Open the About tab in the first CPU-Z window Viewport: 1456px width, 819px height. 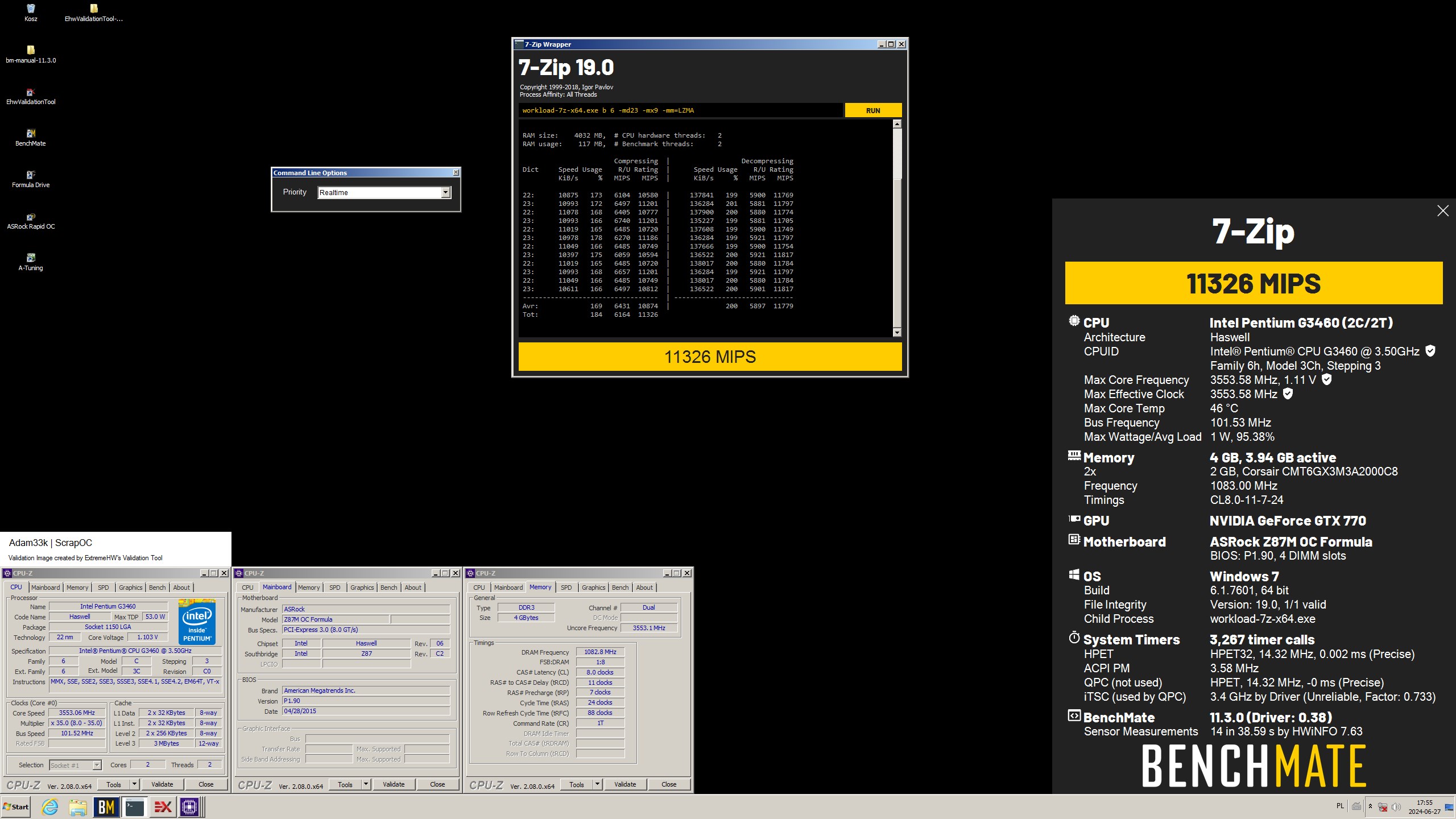181,588
